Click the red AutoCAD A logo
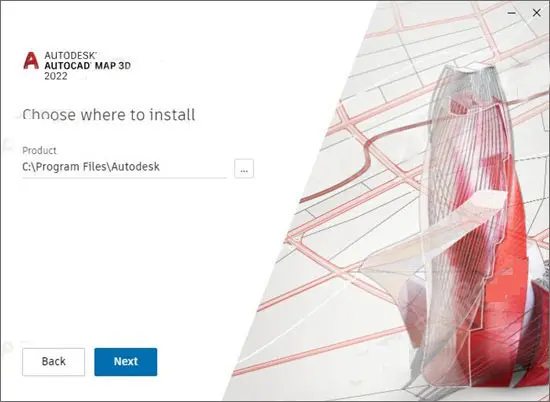The image size is (550, 402). point(31,61)
